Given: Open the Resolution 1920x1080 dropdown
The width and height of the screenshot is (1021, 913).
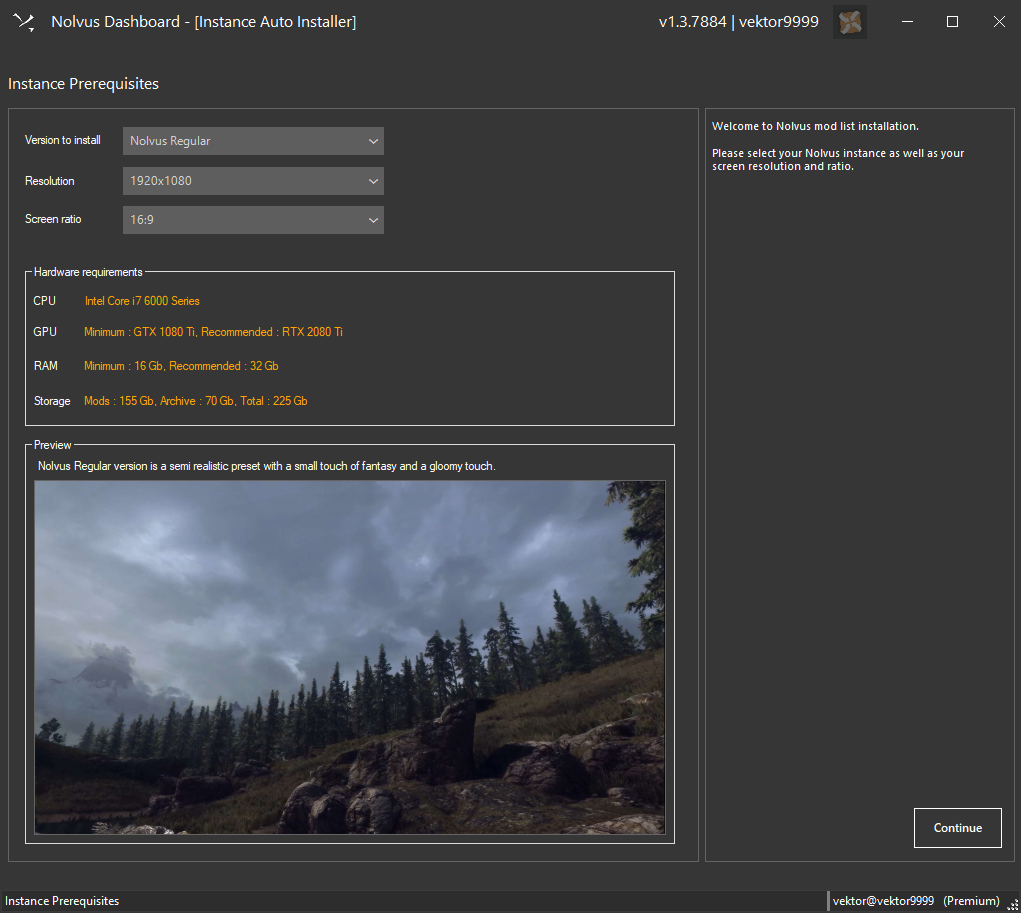Looking at the screenshot, I should click(x=253, y=181).
